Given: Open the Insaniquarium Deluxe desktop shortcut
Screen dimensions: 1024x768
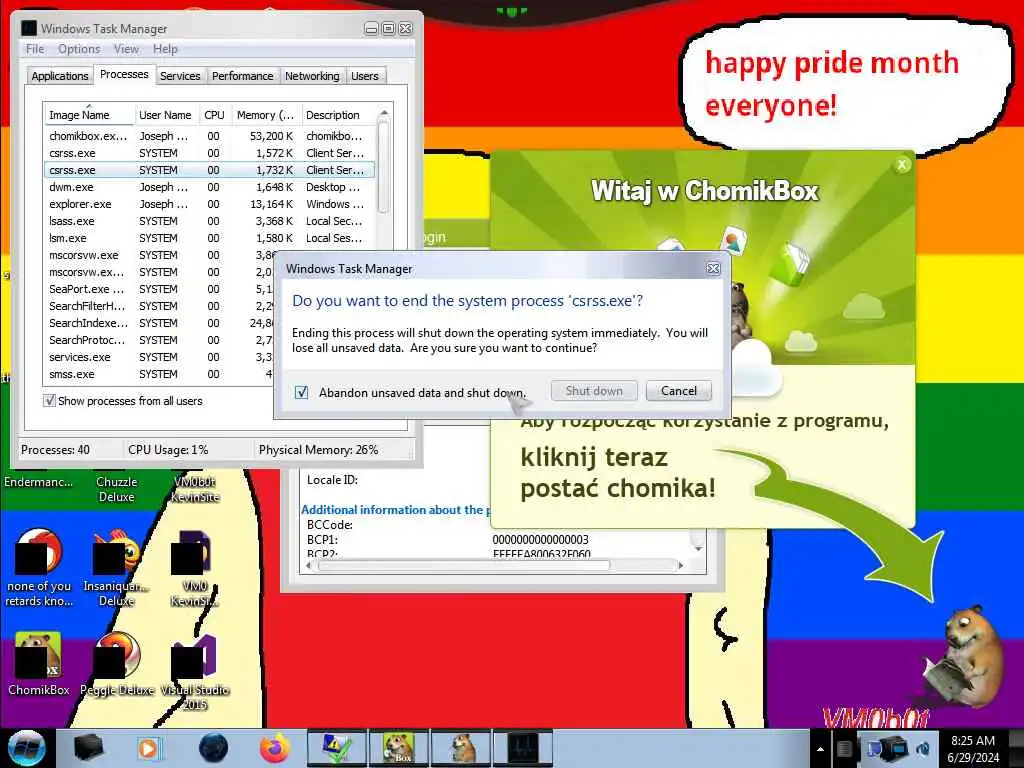Looking at the screenshot, I should pos(116,568).
